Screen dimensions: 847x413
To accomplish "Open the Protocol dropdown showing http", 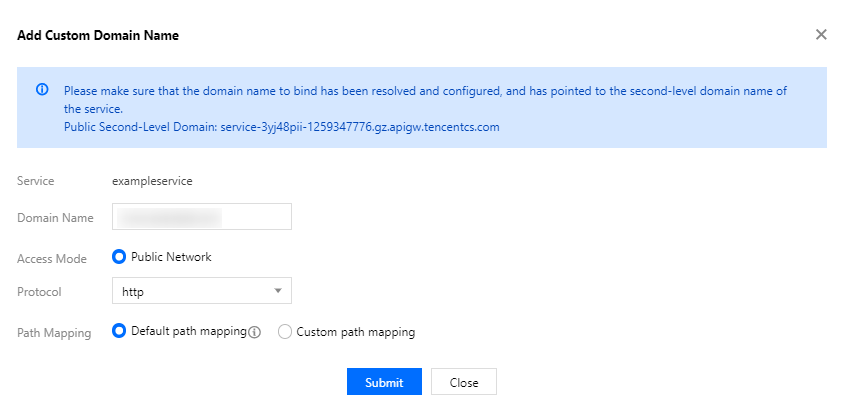I will [x=200, y=291].
